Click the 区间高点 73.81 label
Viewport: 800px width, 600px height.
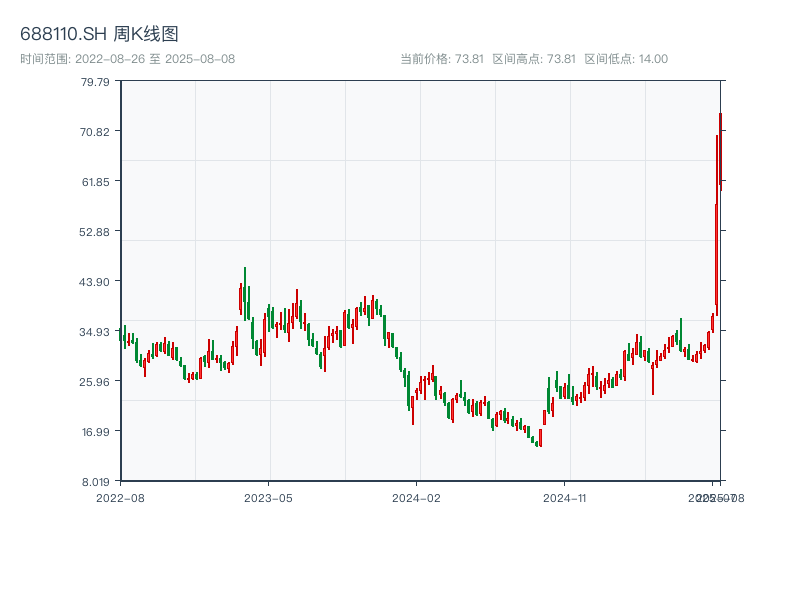534,59
